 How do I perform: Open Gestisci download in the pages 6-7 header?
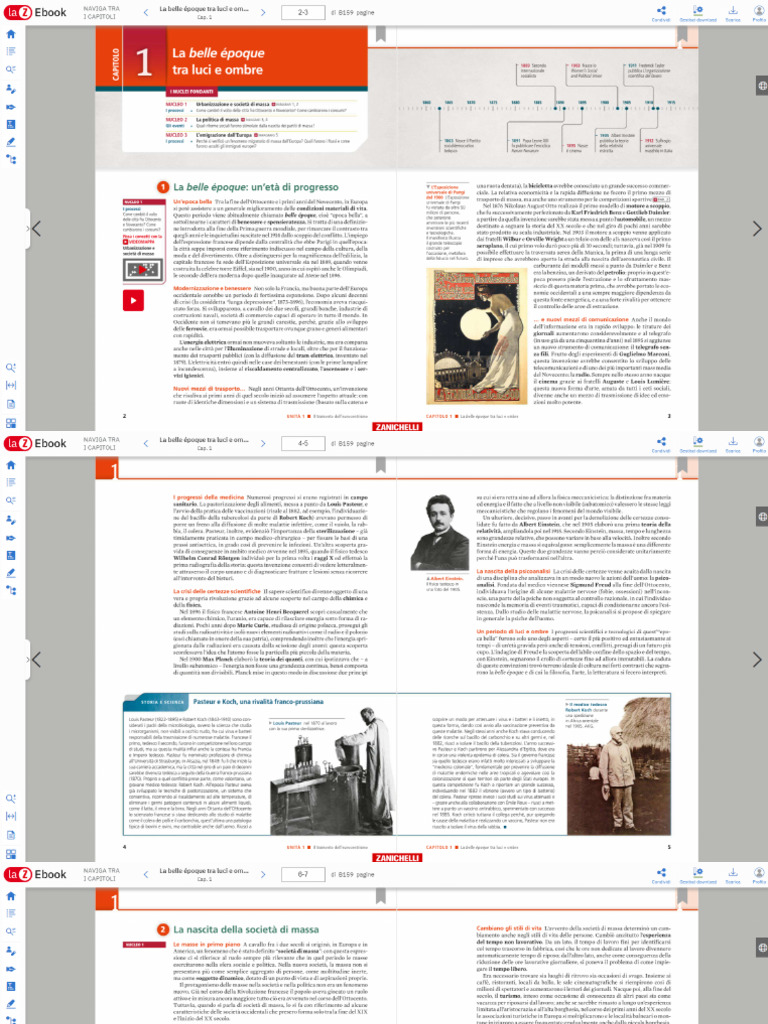(697, 876)
